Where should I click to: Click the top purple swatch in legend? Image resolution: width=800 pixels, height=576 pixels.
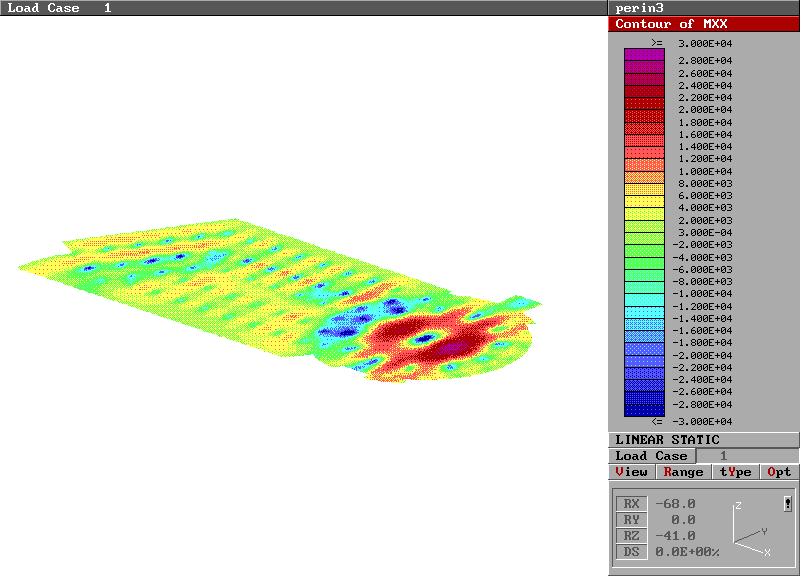644,55
